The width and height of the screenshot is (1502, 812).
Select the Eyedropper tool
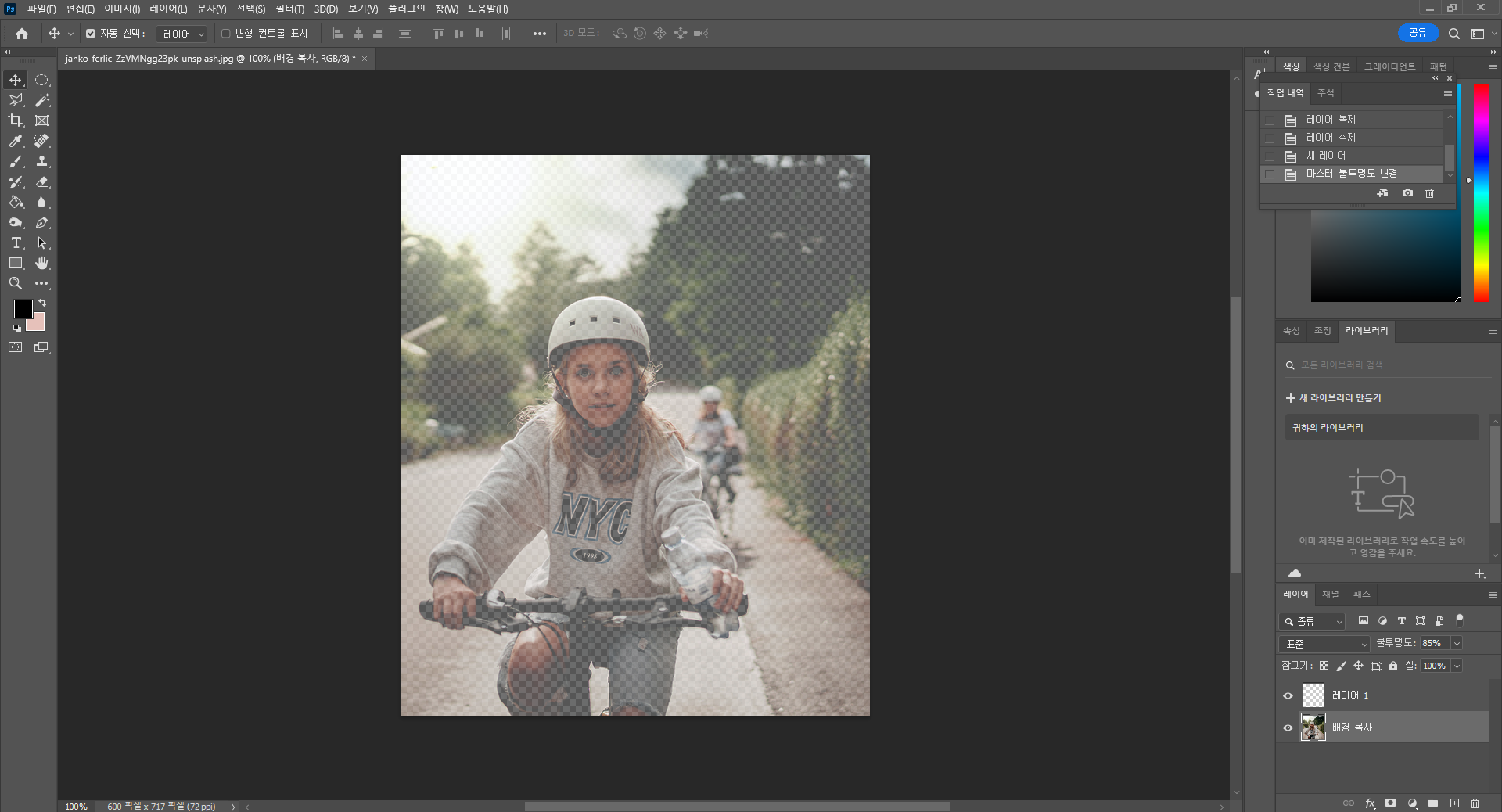(x=16, y=141)
